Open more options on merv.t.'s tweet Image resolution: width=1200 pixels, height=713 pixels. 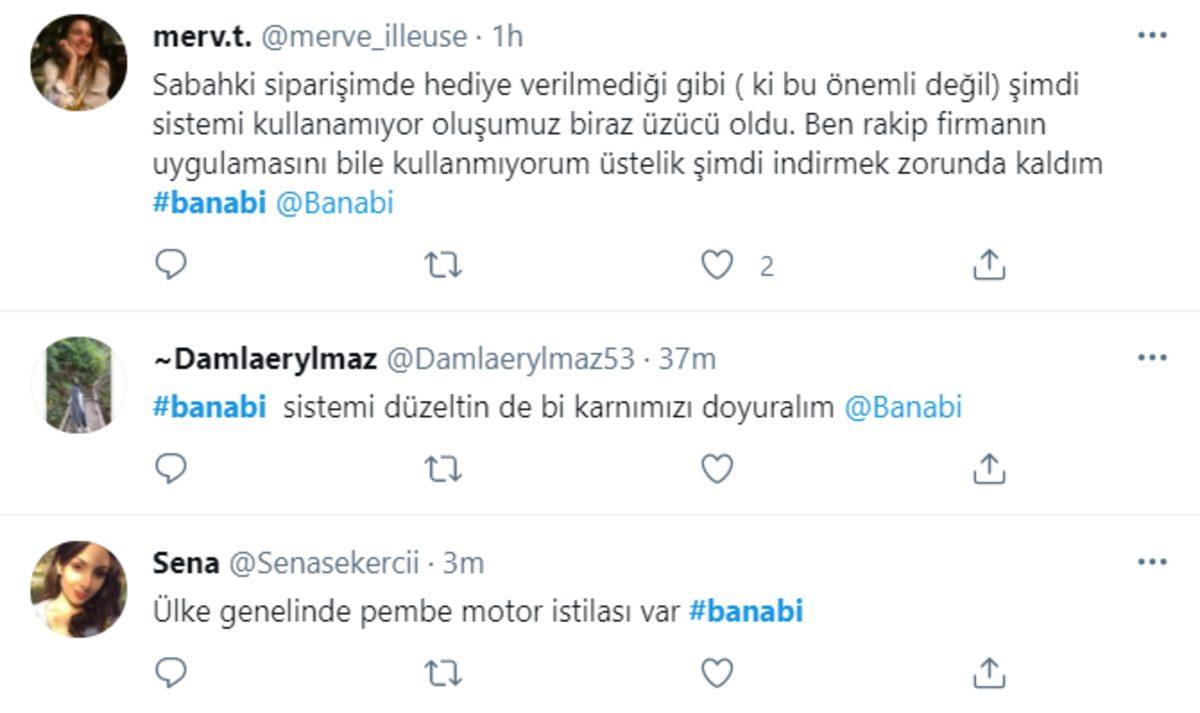[1154, 34]
